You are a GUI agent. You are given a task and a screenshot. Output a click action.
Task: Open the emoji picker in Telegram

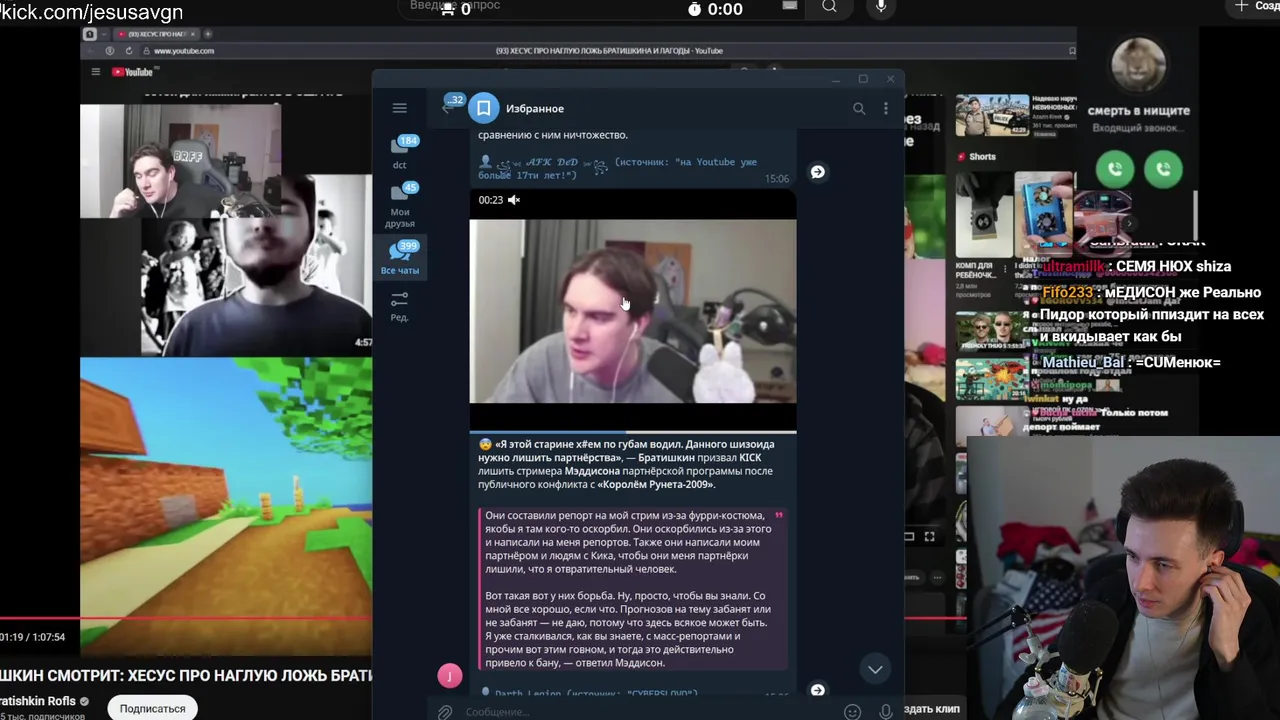pos(852,712)
